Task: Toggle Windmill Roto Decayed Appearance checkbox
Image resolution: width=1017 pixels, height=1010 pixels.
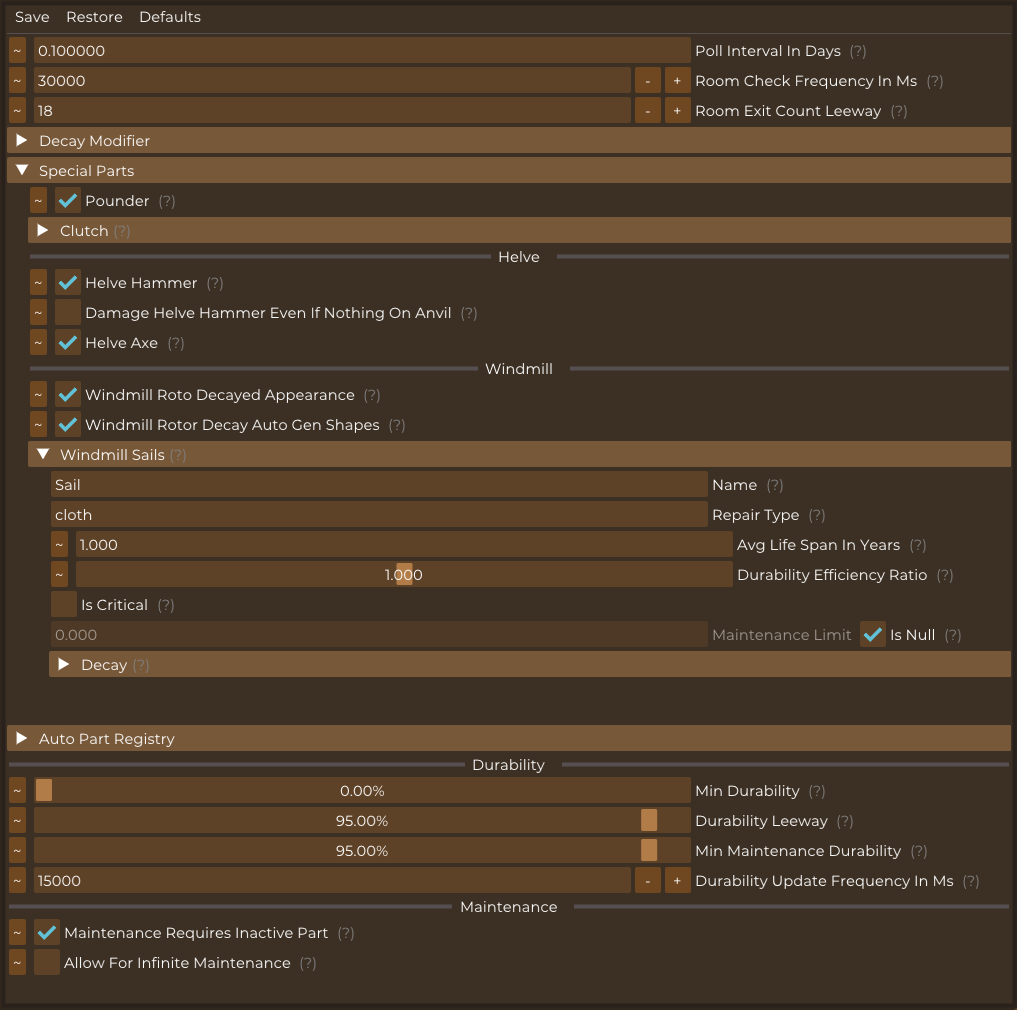Action: (x=67, y=394)
